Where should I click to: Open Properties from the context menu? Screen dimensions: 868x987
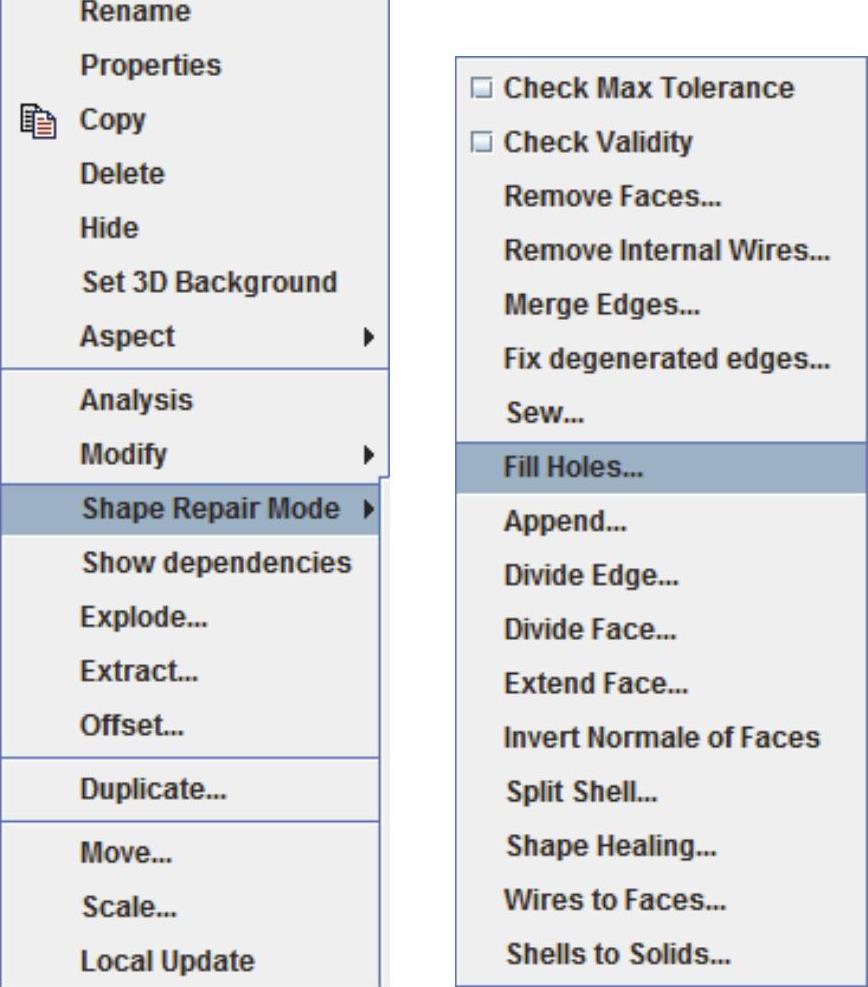point(151,66)
